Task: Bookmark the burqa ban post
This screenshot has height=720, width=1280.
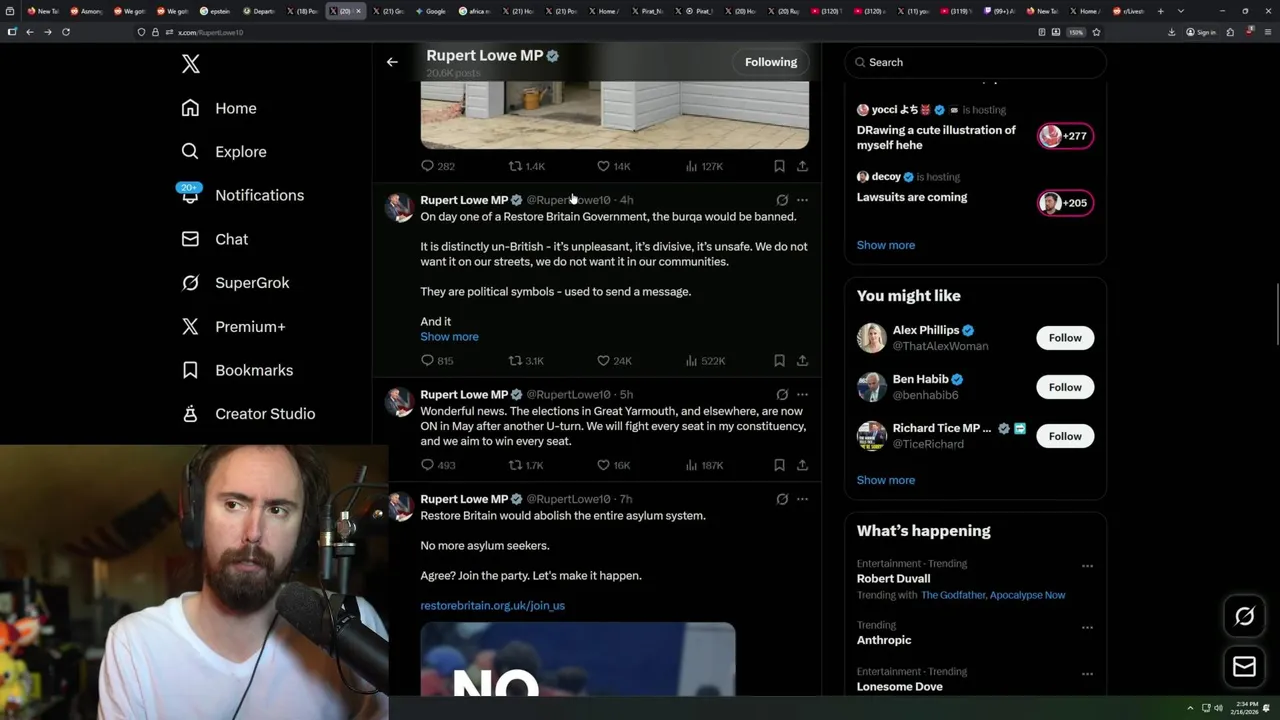Action: [x=779, y=361]
